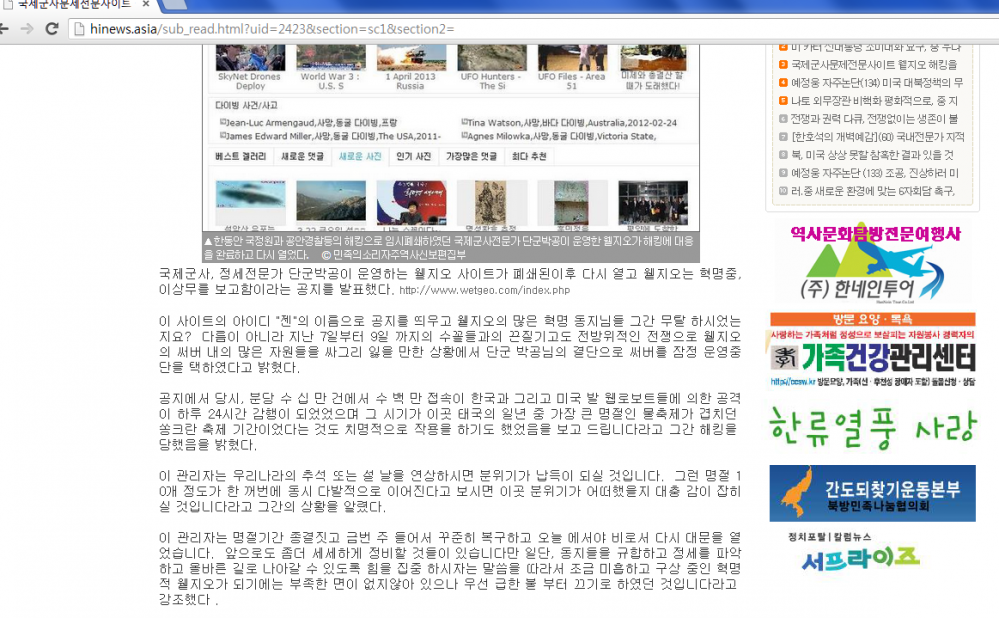Image resolution: width=999 pixels, height=618 pixels.
Task: Click the 한네인투어 travel agency banner
Action: (x=872, y=264)
